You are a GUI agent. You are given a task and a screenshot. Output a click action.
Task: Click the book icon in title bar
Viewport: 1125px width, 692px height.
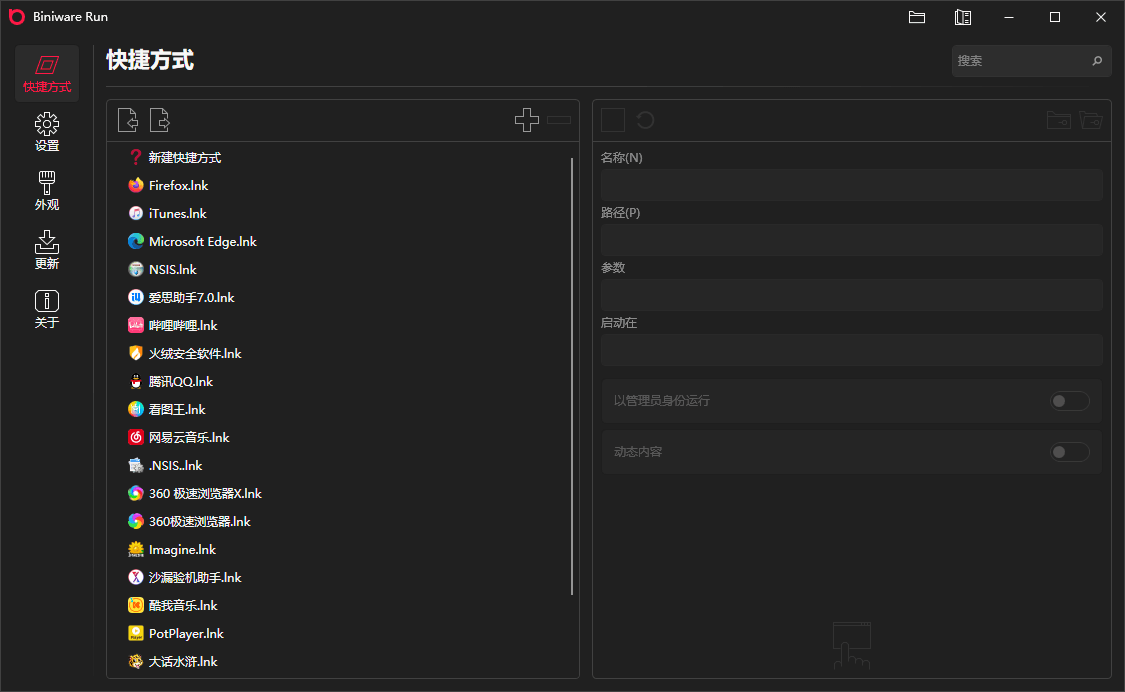click(963, 17)
